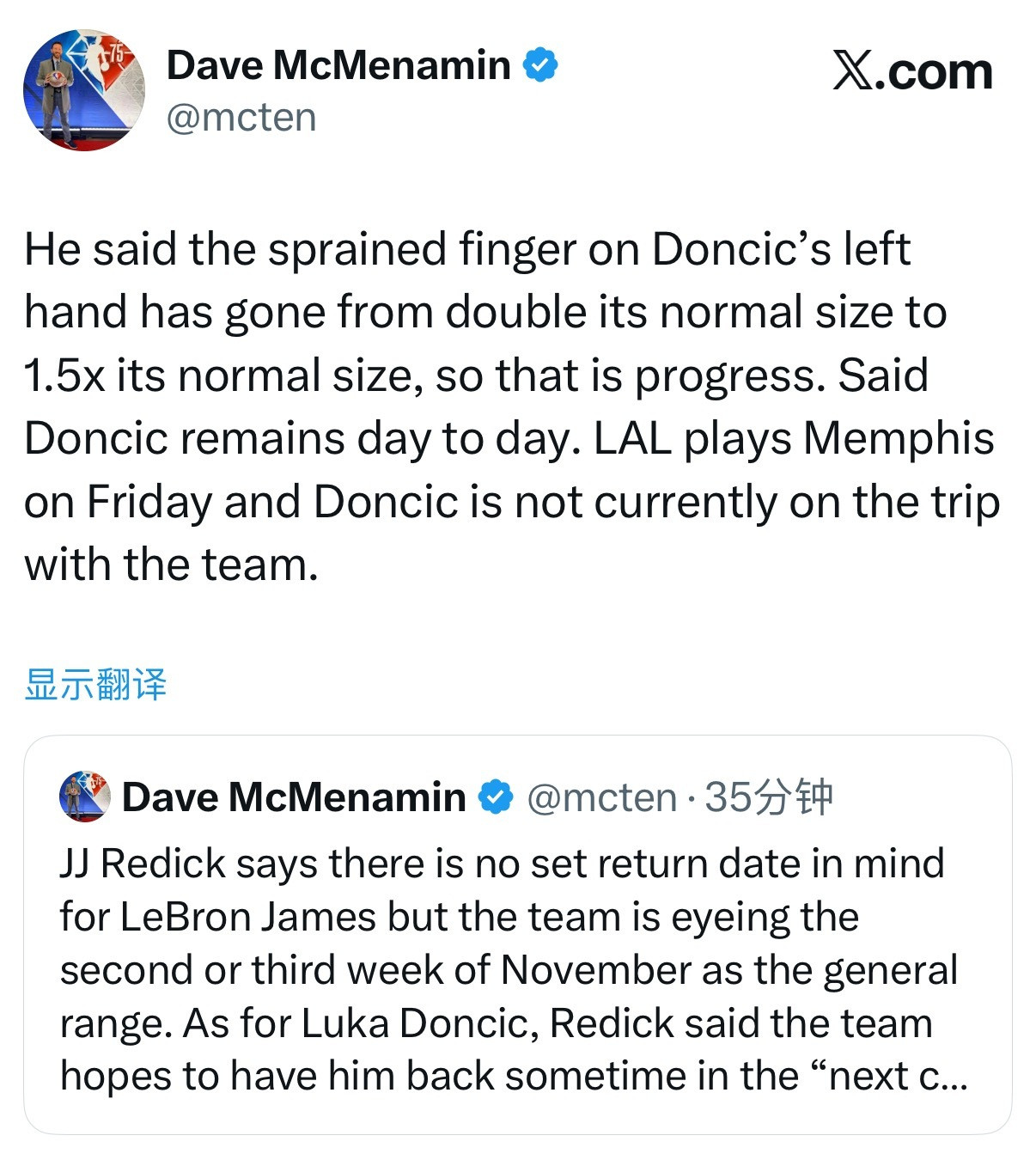Click the 35分钟 timestamp on the quoted tweet
The image size is (1036, 1160).
click(769, 797)
